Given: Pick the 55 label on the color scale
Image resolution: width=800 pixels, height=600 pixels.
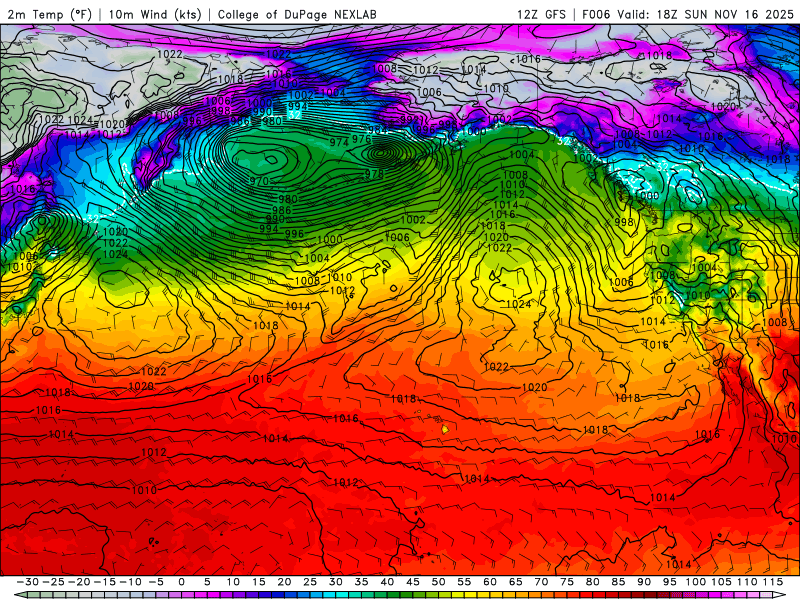Looking at the screenshot, I should (x=464, y=582).
